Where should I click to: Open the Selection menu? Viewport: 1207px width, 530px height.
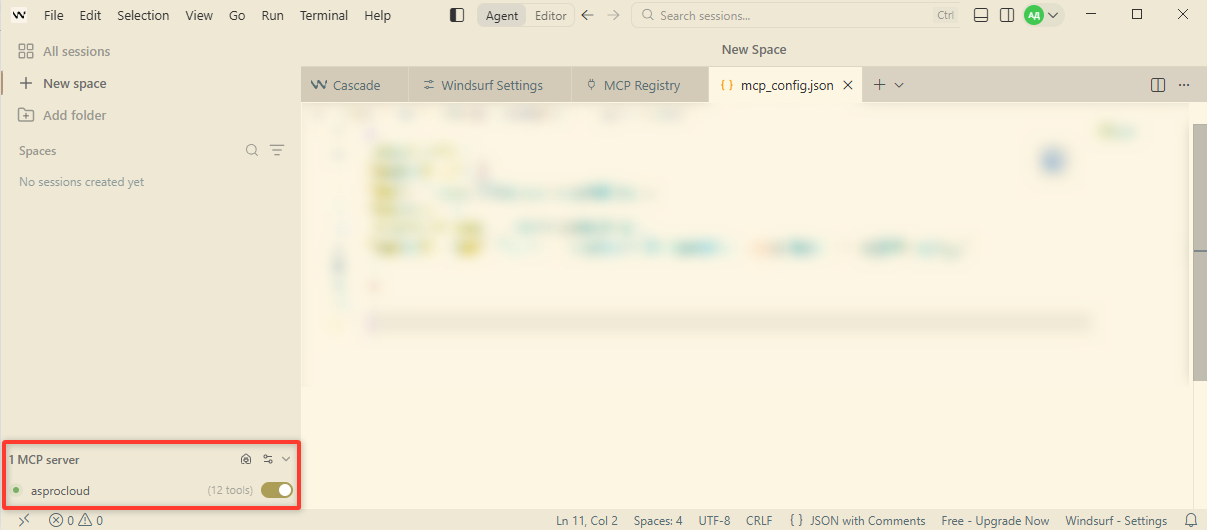click(143, 15)
